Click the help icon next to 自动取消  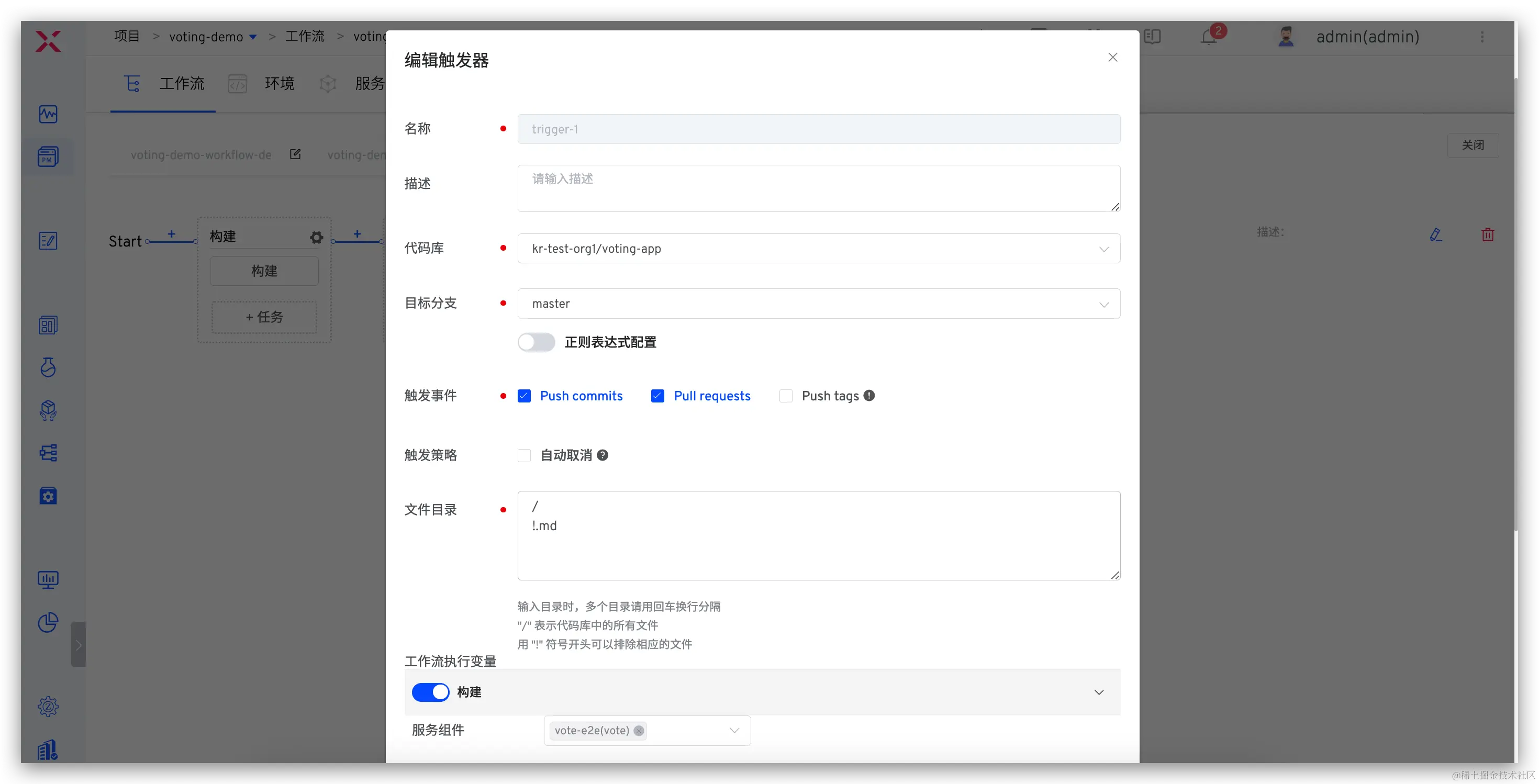603,455
